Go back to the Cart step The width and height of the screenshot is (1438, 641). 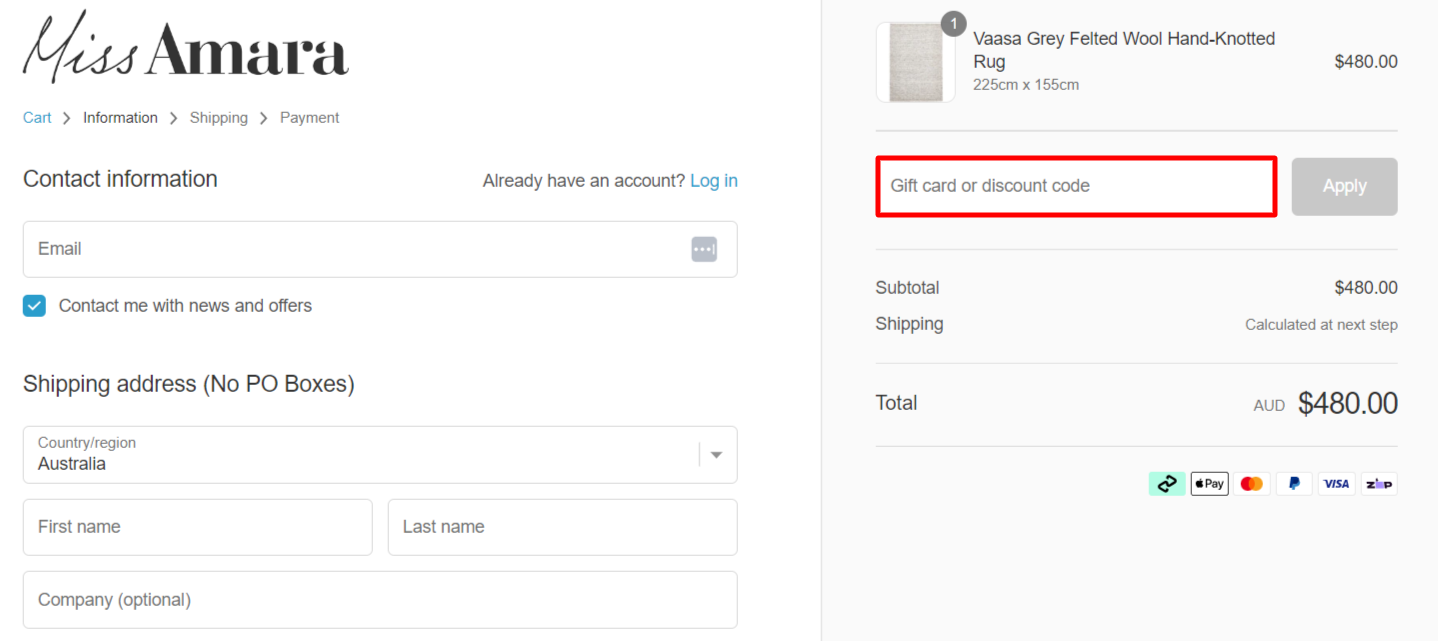point(36,117)
